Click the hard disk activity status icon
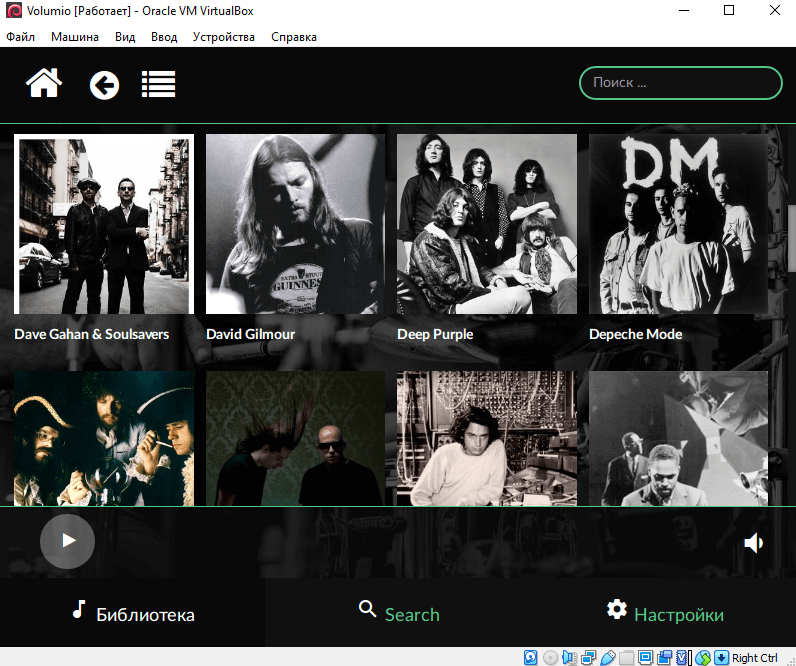Image resolution: width=796 pixels, height=666 pixels. [531, 657]
